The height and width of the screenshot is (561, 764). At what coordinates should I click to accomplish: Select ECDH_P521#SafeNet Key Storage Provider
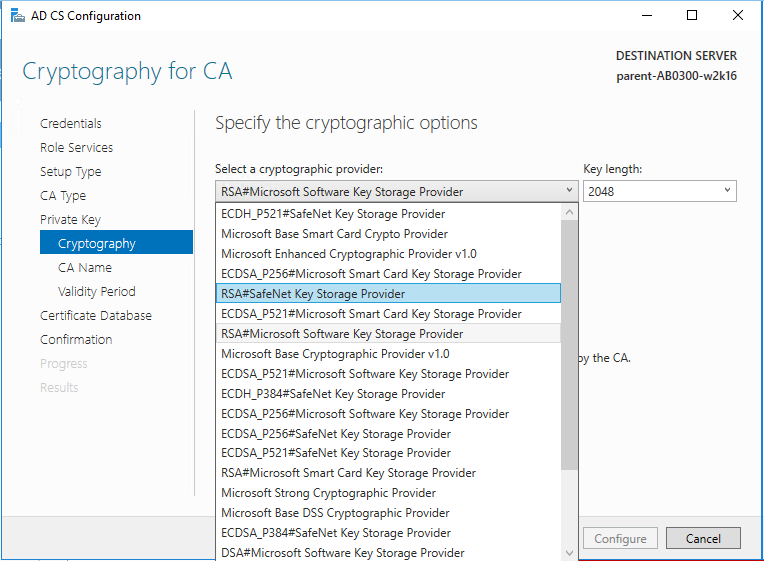388,214
